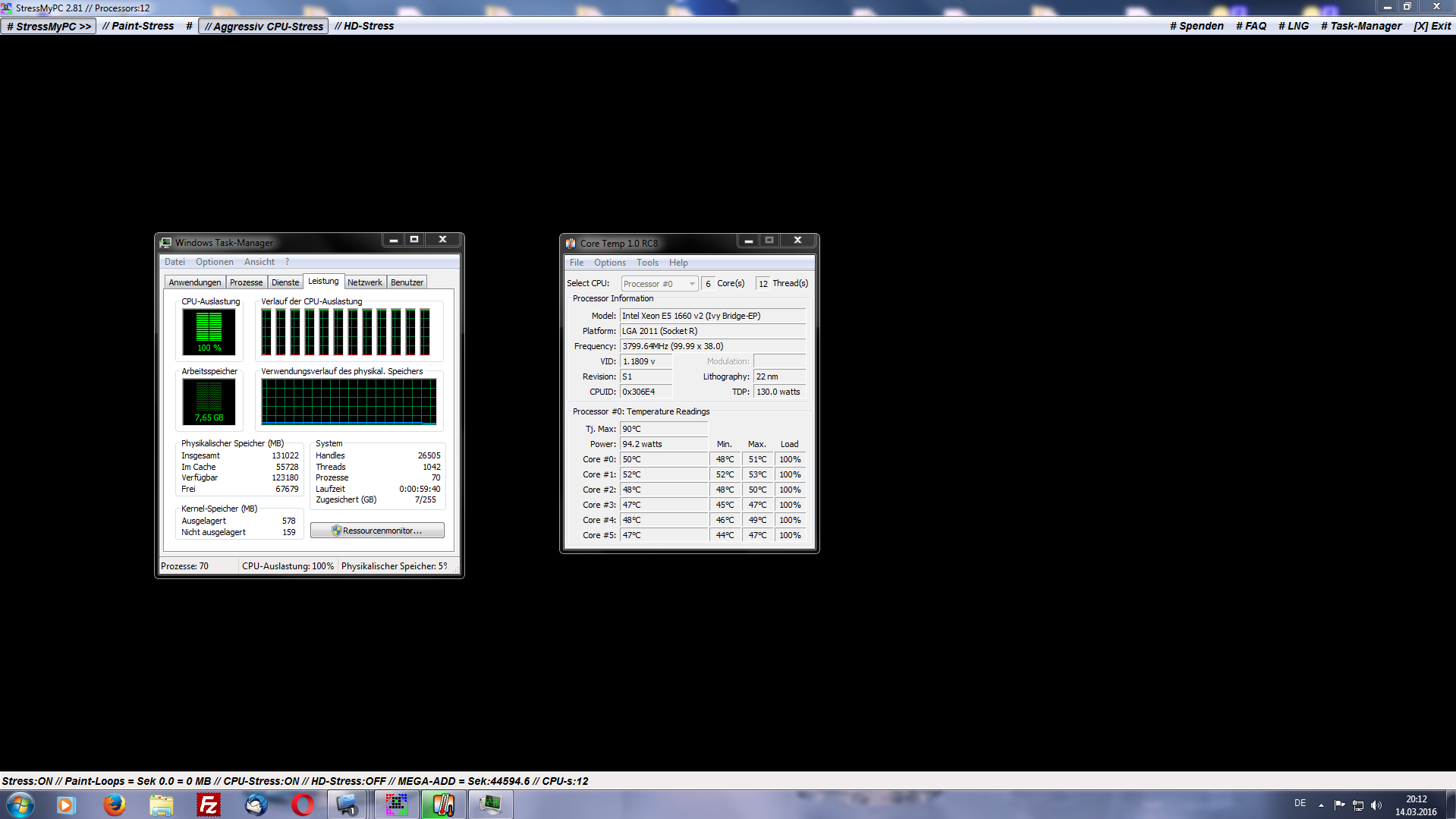Open Thunderbird mail from the taskbar

[x=256, y=805]
